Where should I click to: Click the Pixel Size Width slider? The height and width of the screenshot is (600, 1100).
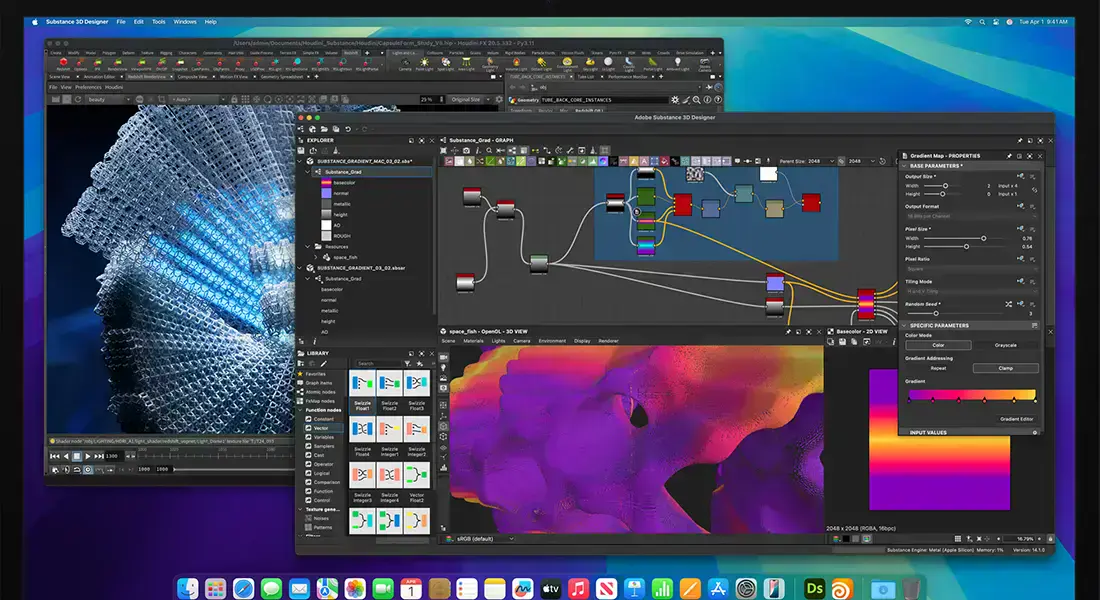click(965, 239)
